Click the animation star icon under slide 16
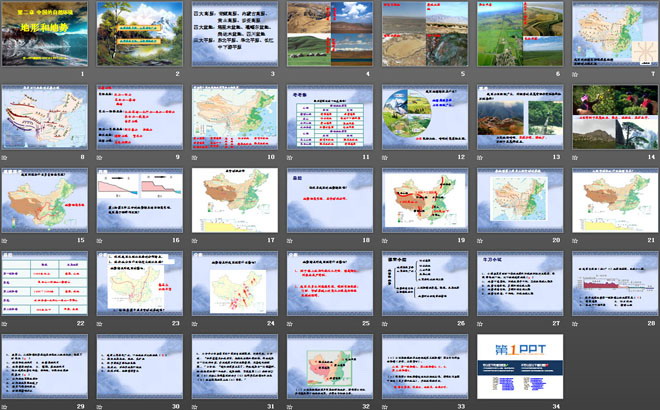Viewport: 660px width, 410px height. click(99, 241)
